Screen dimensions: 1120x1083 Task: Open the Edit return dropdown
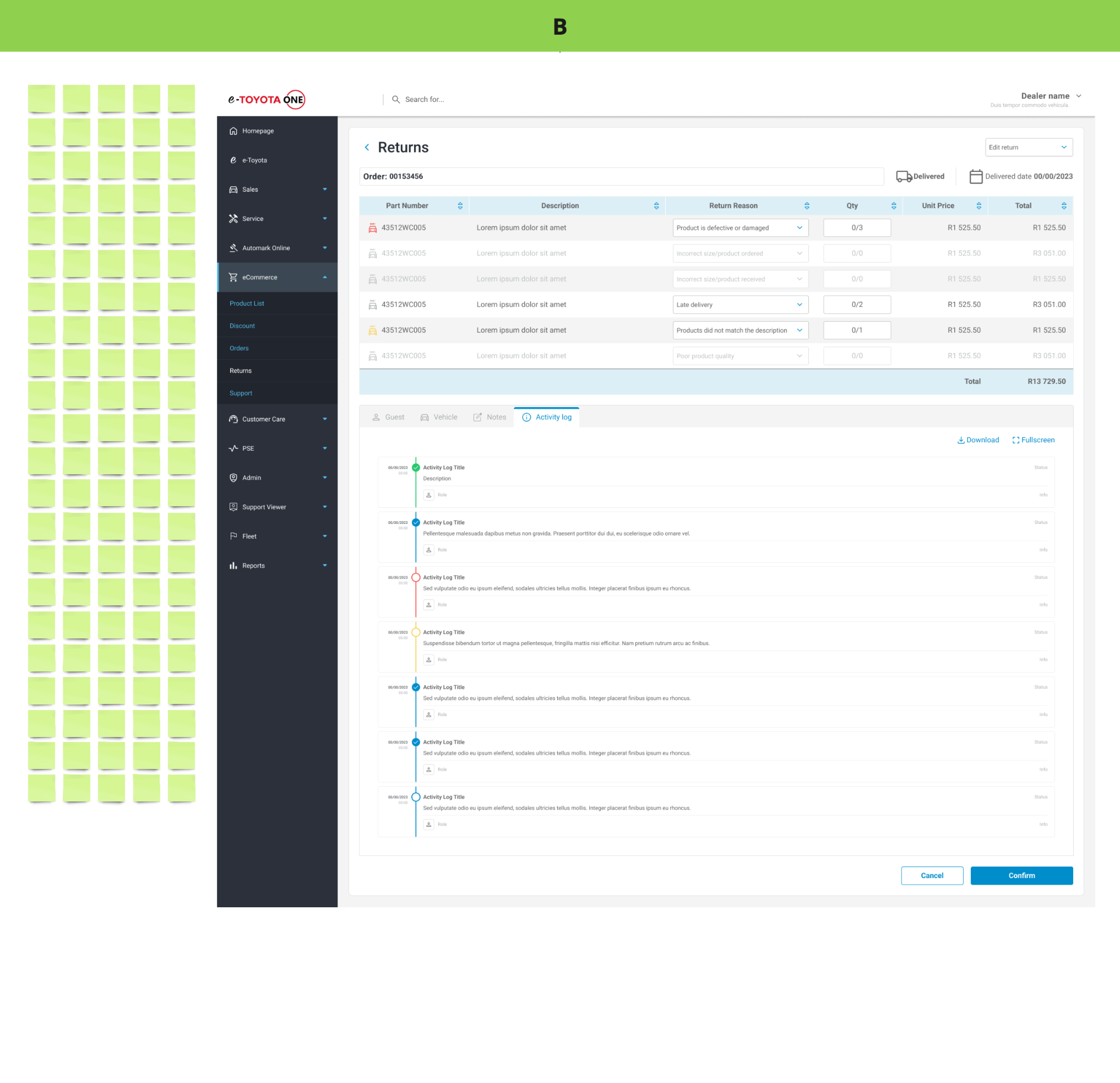1028,148
